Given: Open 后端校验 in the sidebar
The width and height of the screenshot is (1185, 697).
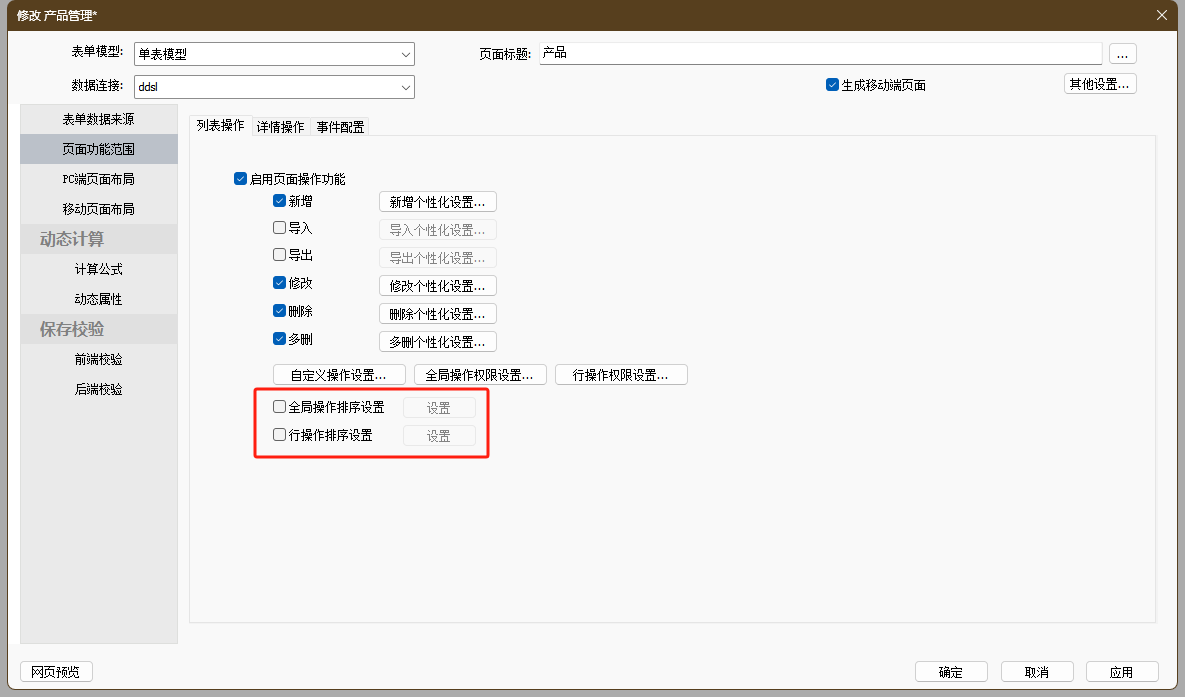Looking at the screenshot, I should pos(98,389).
